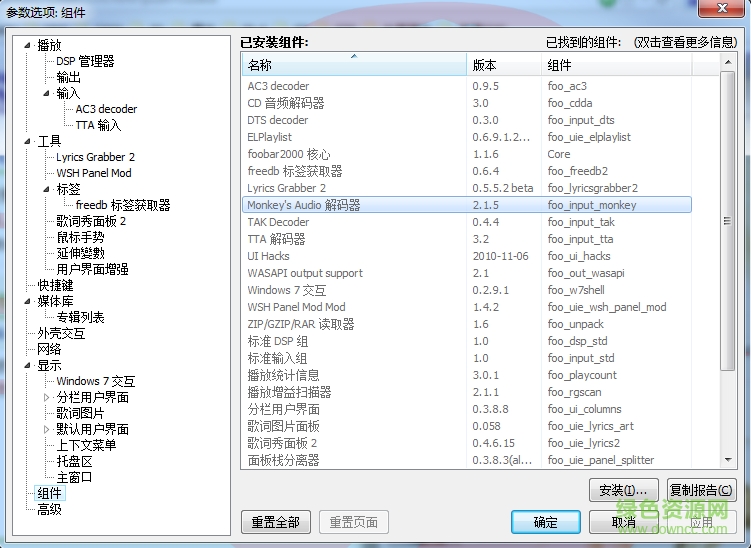Close the 参数选项 dialog
751x548 pixels.
point(722,8)
